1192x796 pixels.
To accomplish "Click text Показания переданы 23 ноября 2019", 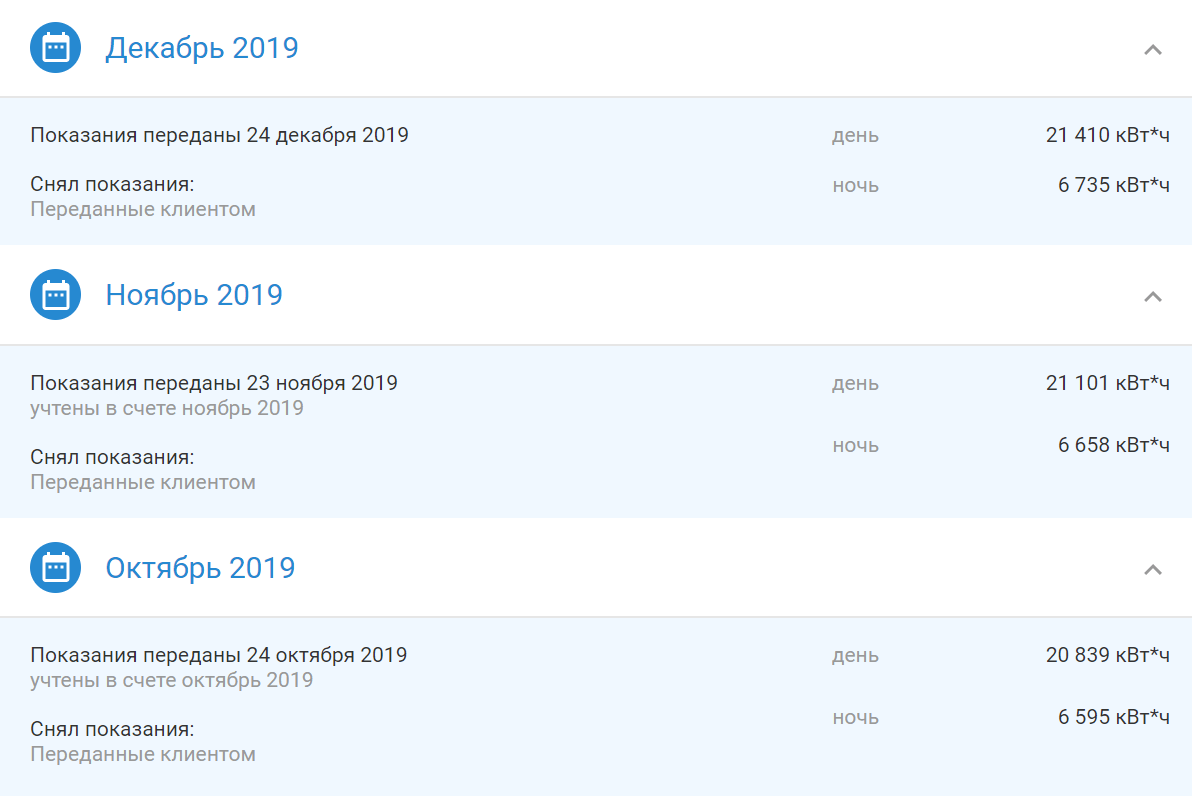I will 214,383.
